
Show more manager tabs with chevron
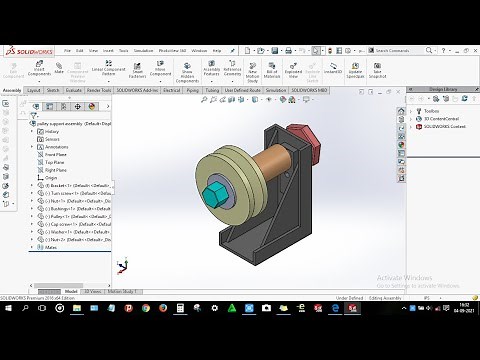click(x=108, y=106)
